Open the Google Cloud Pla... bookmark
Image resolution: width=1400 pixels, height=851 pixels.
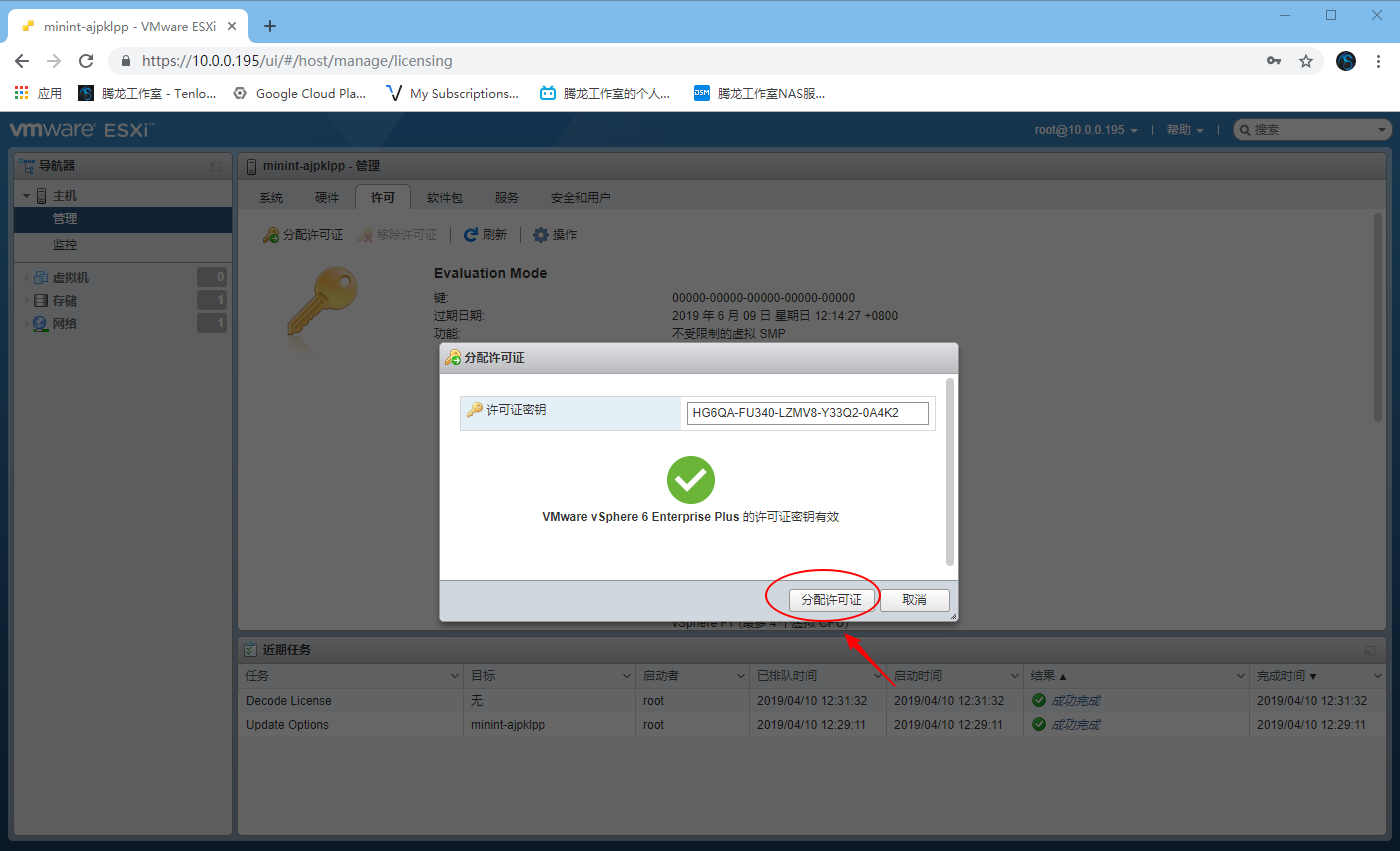point(299,93)
